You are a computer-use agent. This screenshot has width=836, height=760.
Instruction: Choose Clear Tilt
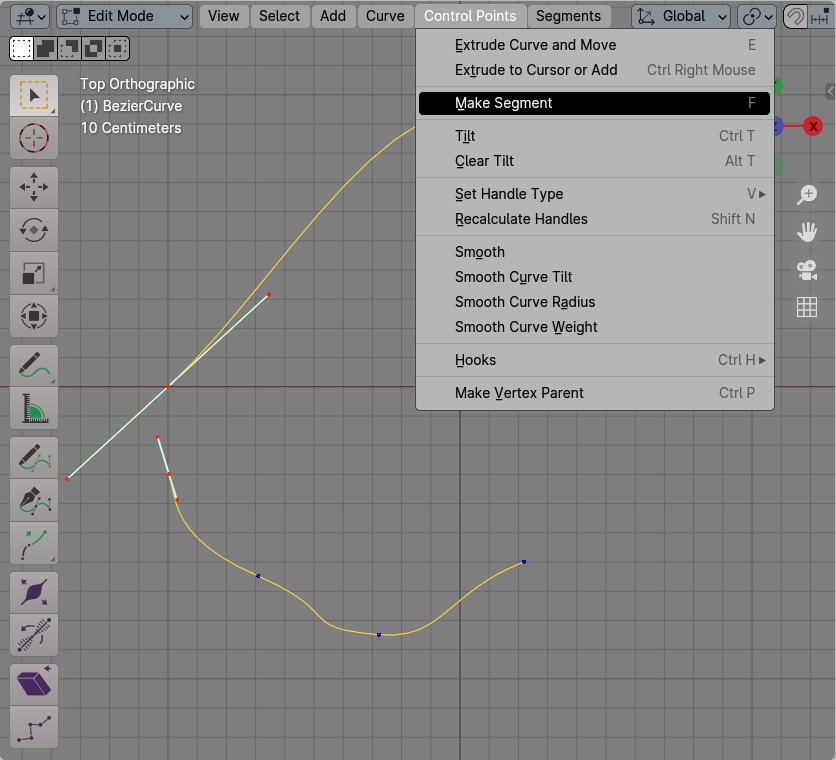pos(594,161)
